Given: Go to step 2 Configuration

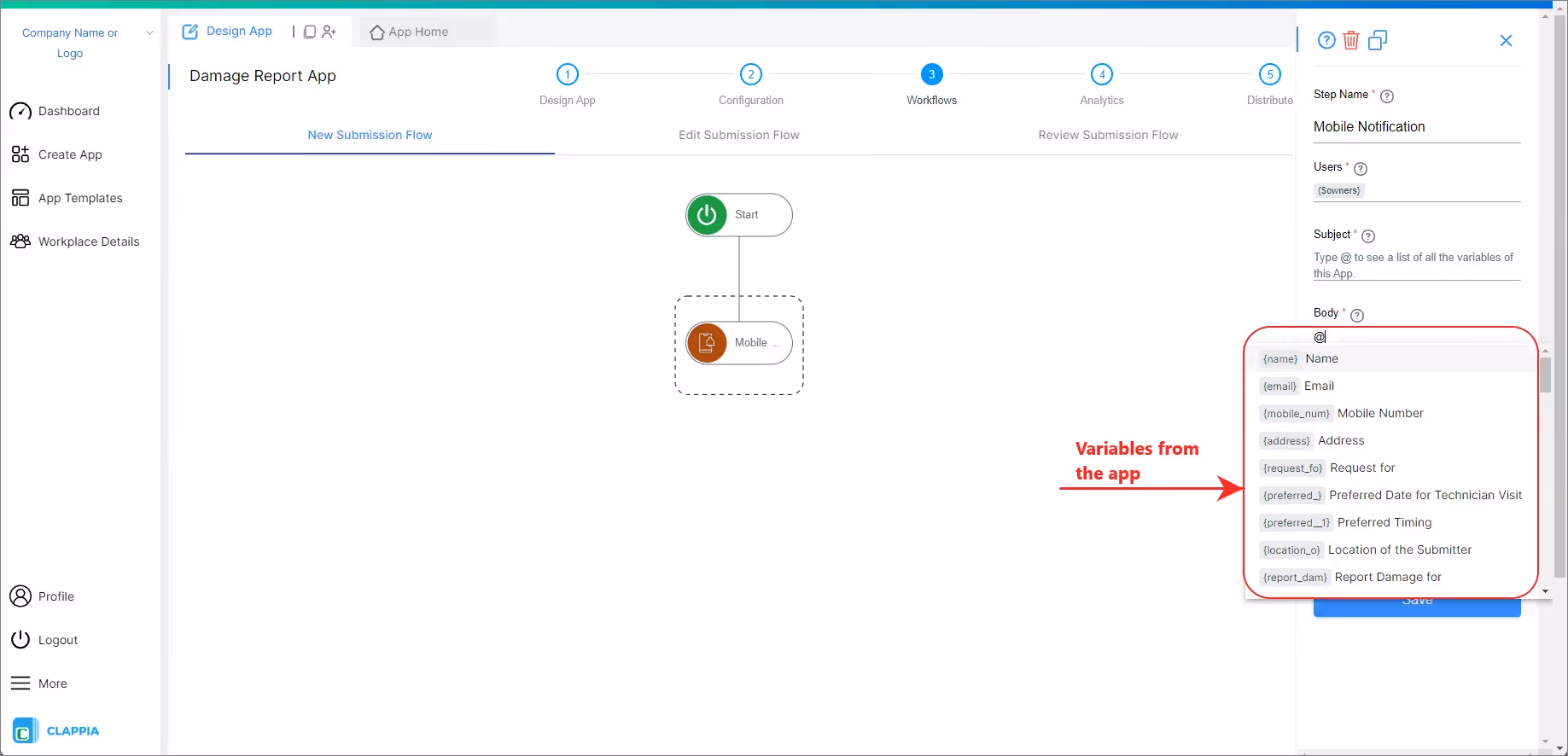Looking at the screenshot, I should click(x=751, y=74).
